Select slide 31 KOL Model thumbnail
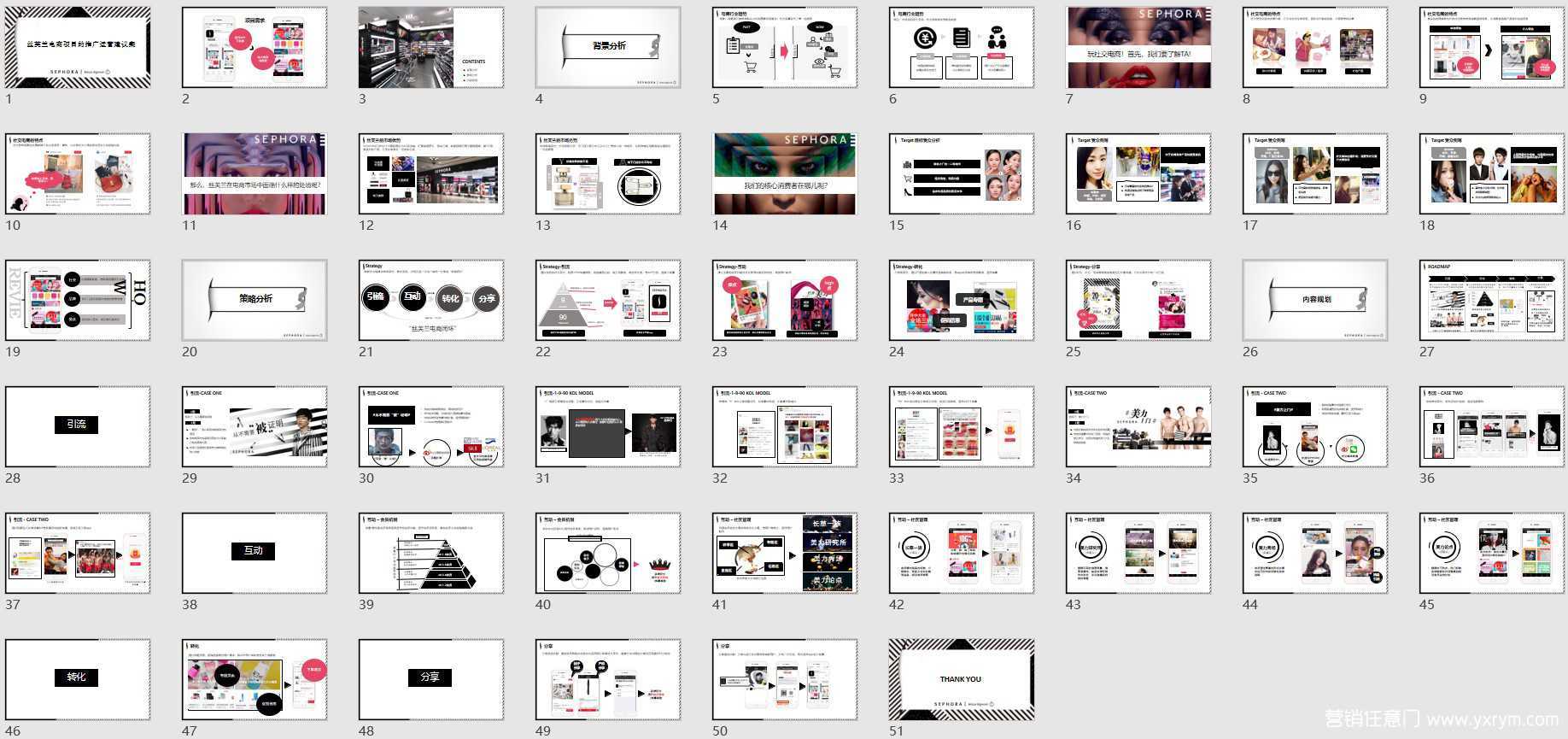The image size is (1568, 739). tap(608, 426)
